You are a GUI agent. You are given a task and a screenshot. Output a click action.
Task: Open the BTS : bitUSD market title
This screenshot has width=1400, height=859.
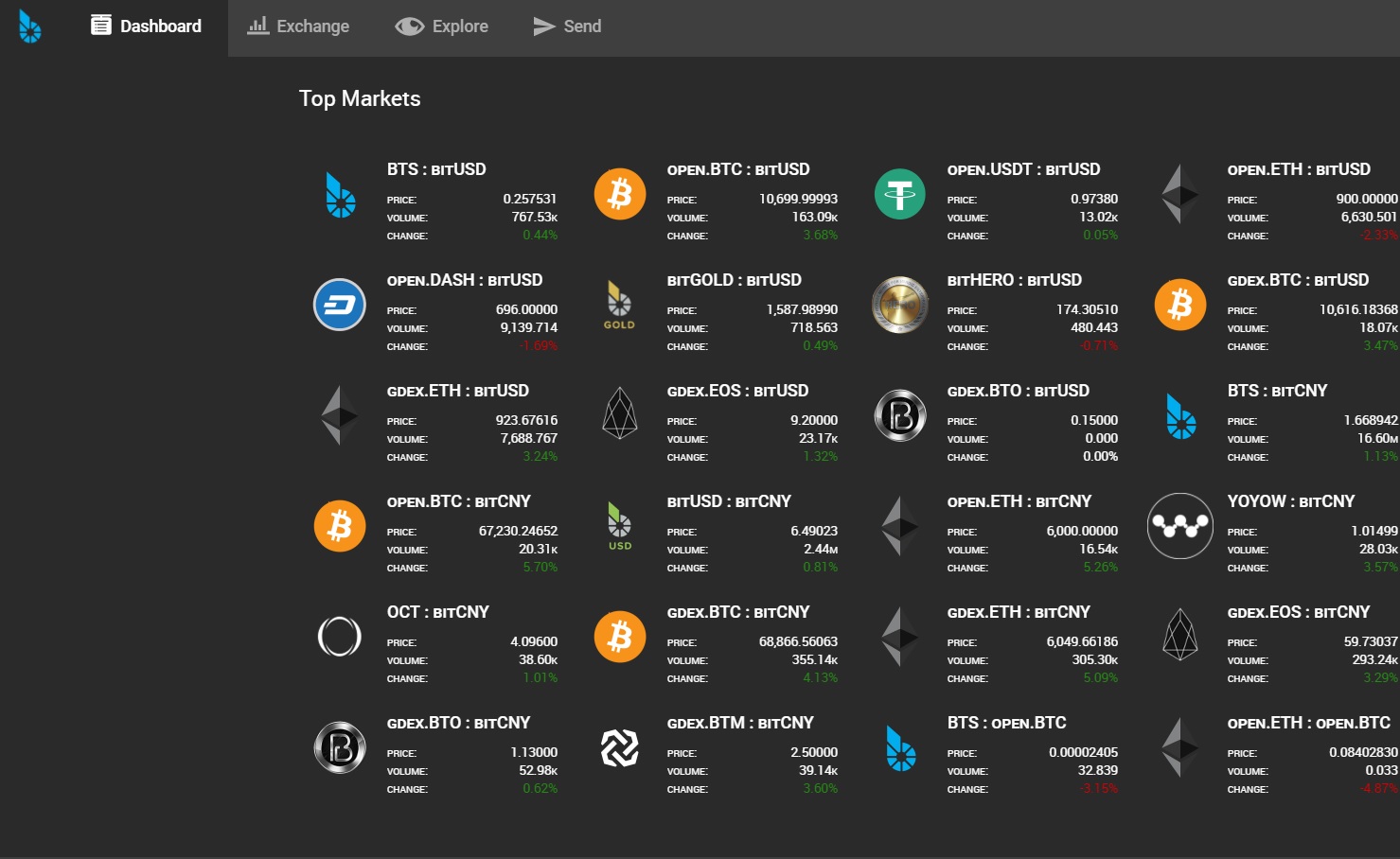coord(436,169)
